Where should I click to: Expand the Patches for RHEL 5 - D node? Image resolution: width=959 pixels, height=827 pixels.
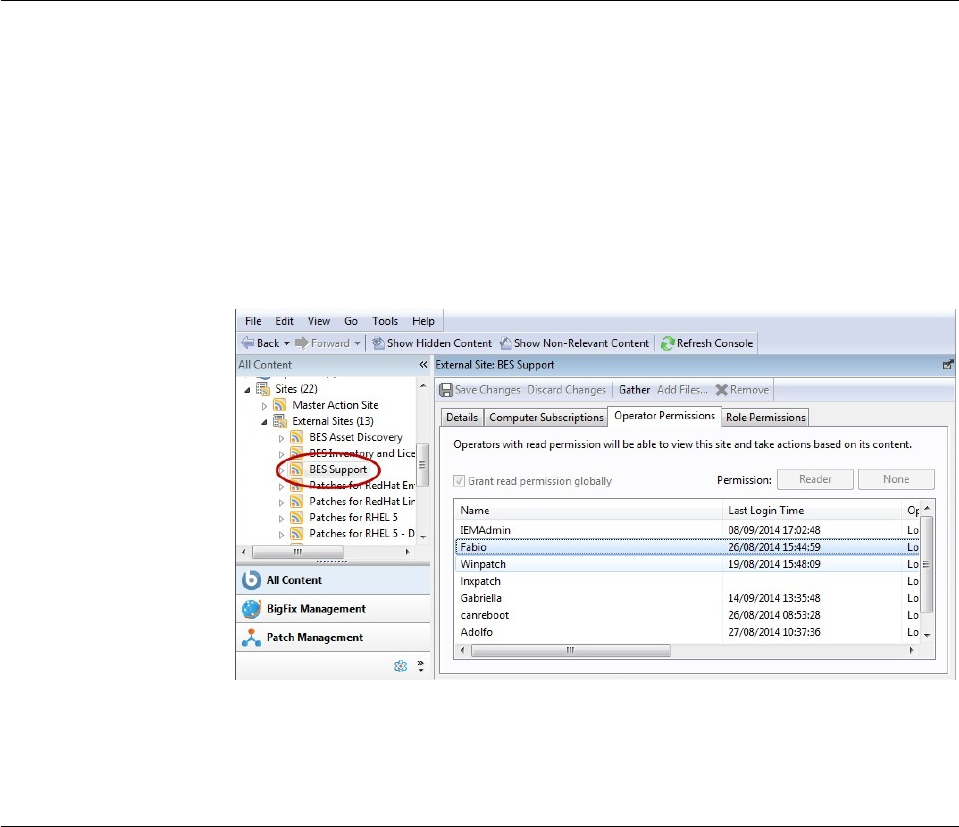pyautogui.click(x=281, y=534)
